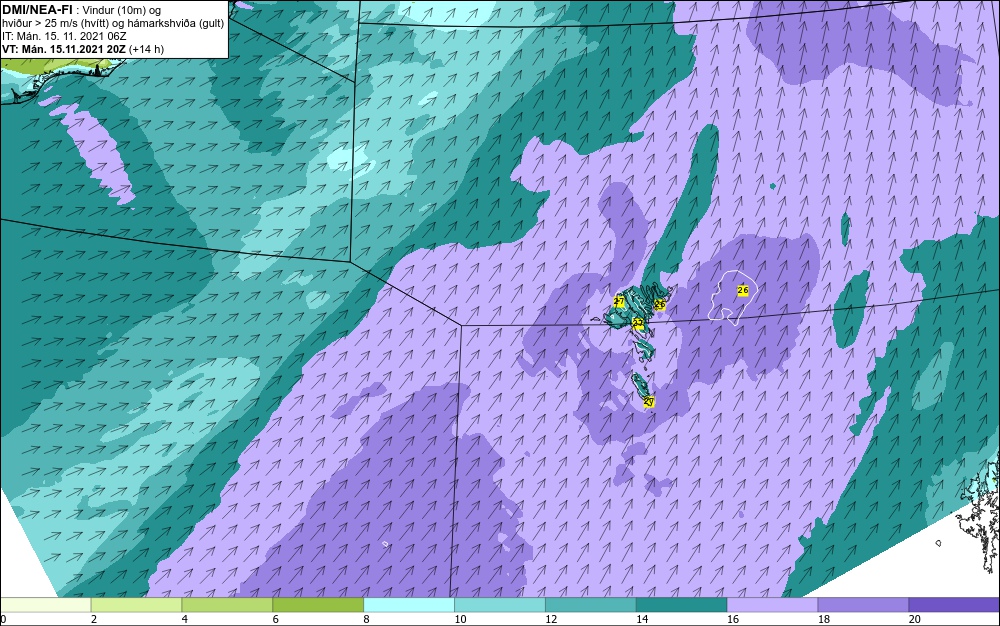Click the legend scale label '4'
This screenshot has height=626, width=1000.
pyautogui.click(x=185, y=619)
